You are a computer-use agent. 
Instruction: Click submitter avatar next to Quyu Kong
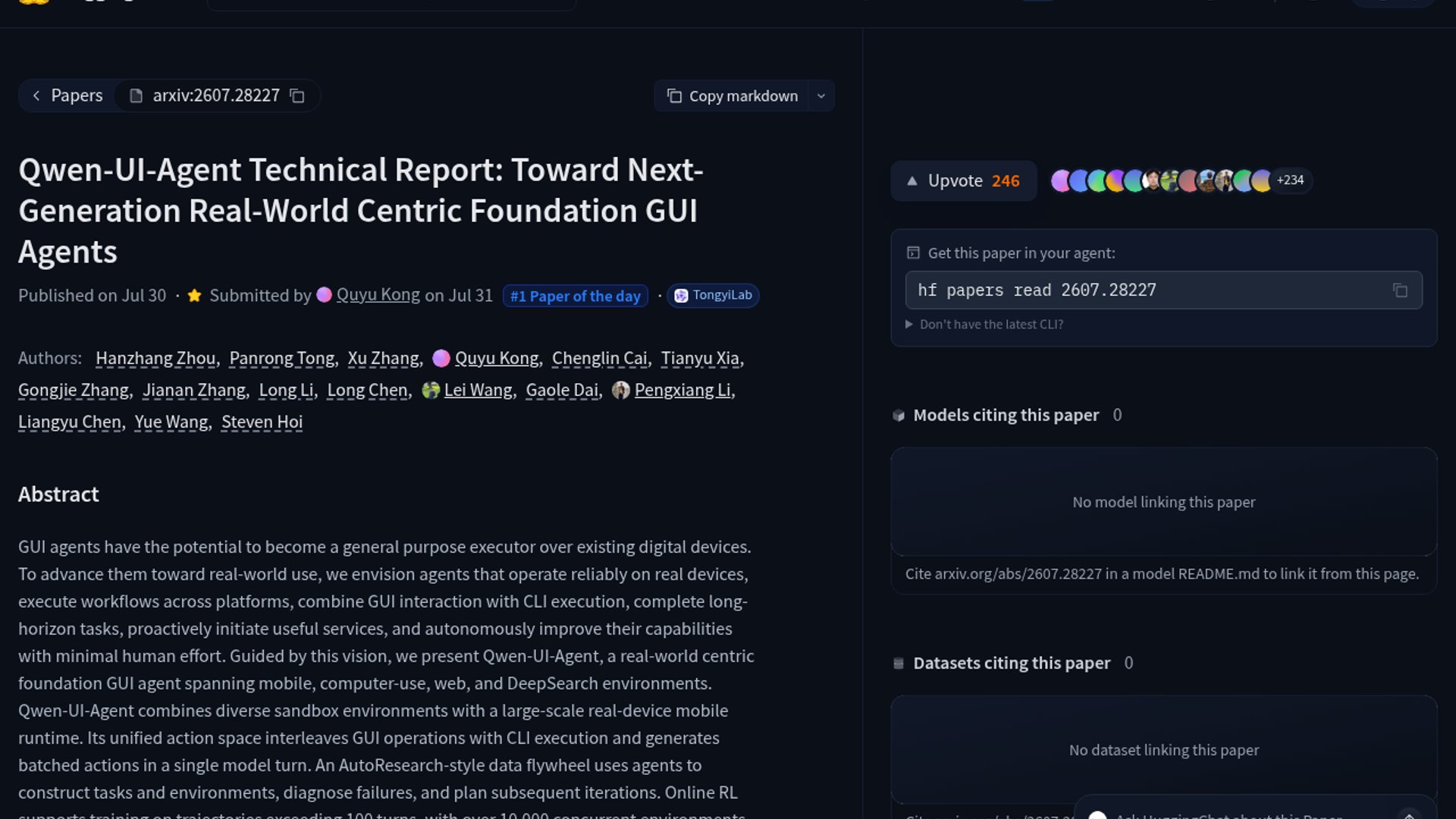click(324, 295)
